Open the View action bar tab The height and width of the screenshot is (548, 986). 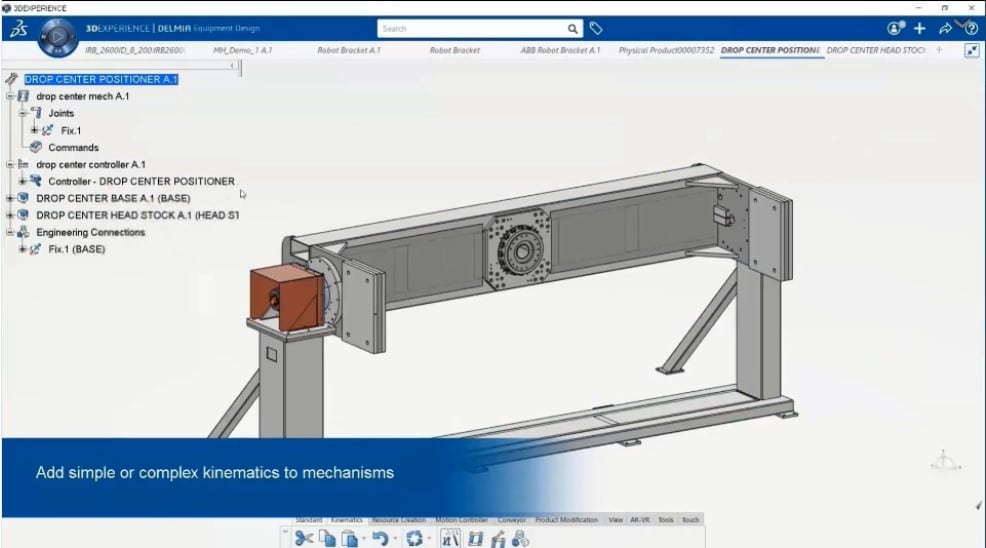click(x=616, y=520)
